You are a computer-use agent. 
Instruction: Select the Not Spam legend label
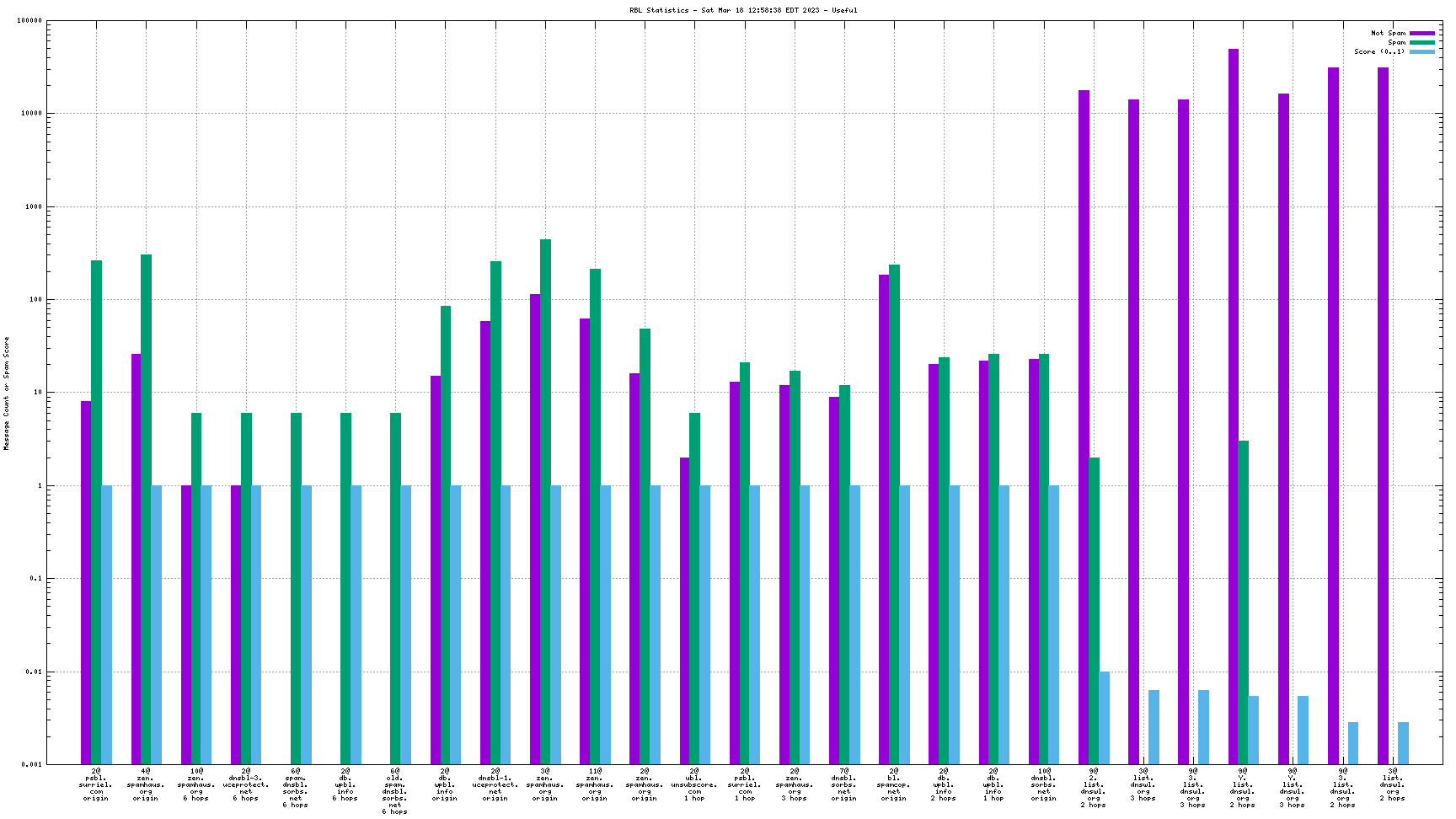click(1388, 33)
